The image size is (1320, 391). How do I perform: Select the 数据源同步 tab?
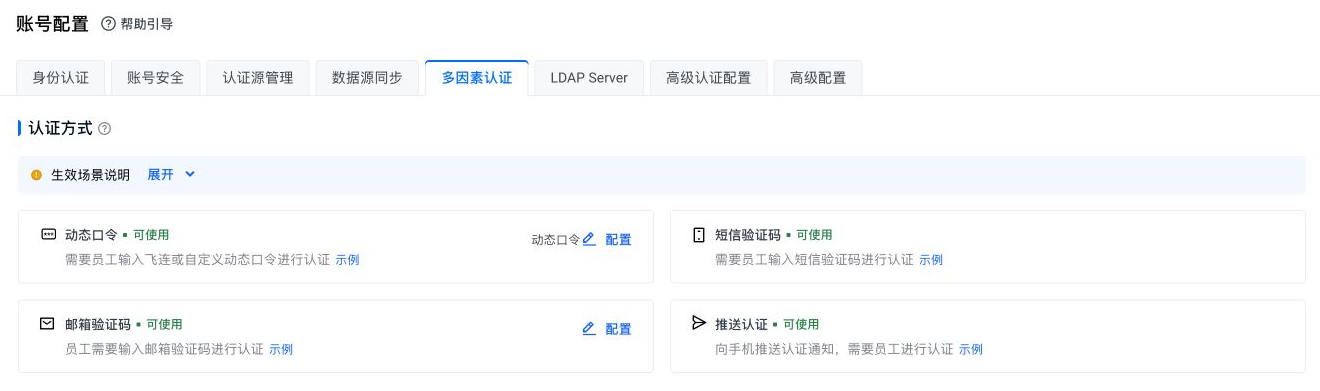367,78
